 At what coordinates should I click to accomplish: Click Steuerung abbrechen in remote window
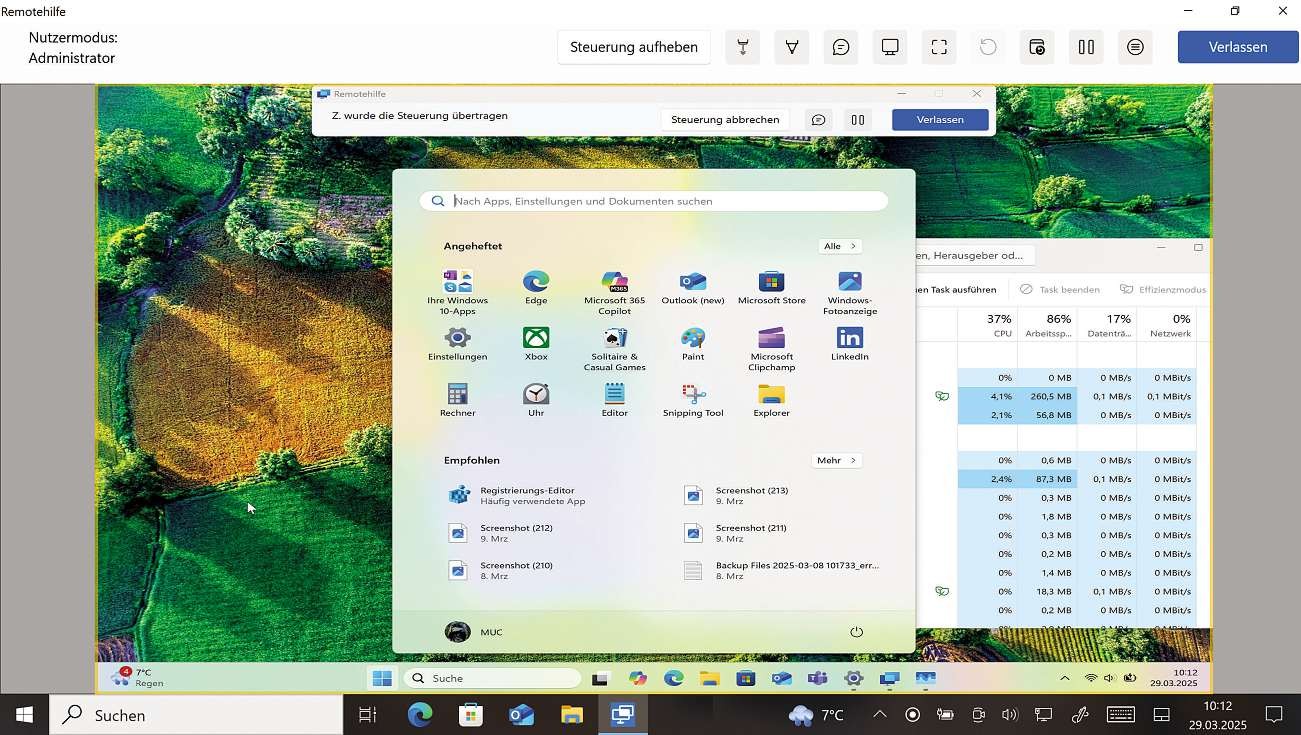725,120
